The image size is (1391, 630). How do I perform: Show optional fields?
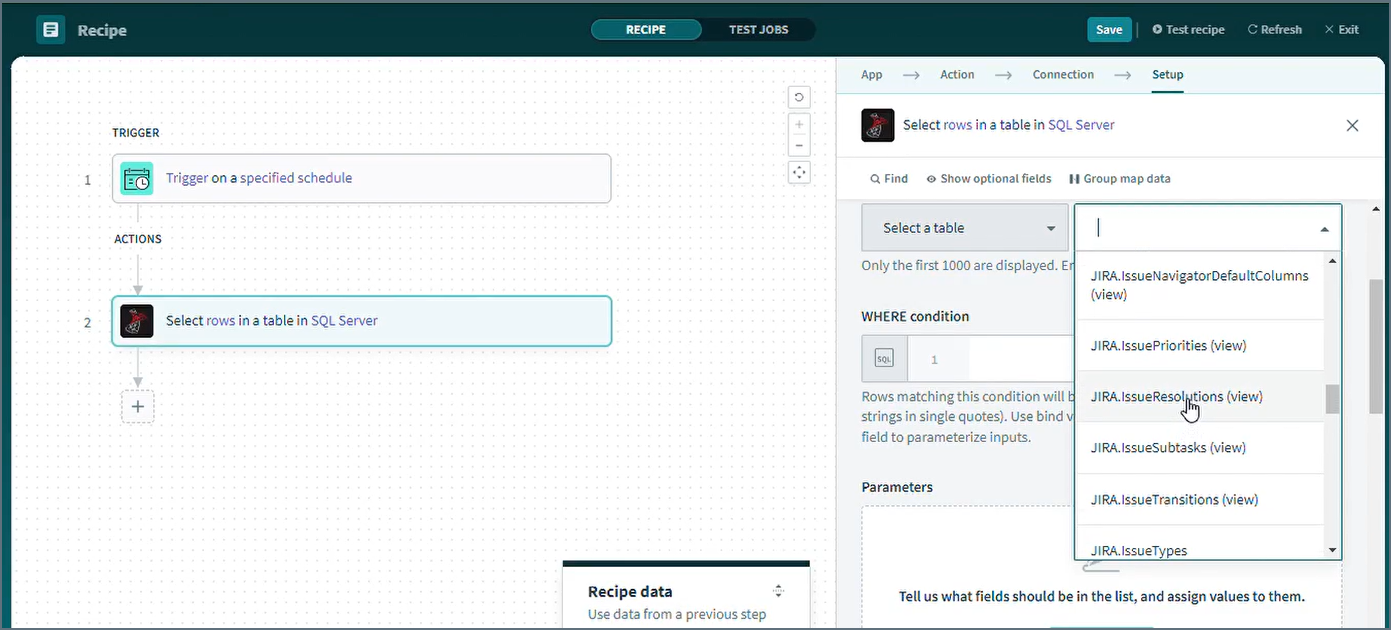pos(989,179)
